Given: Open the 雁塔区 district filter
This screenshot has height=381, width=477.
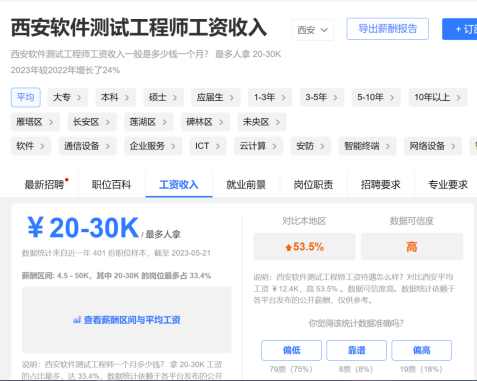Looking at the screenshot, I should click(35, 122).
